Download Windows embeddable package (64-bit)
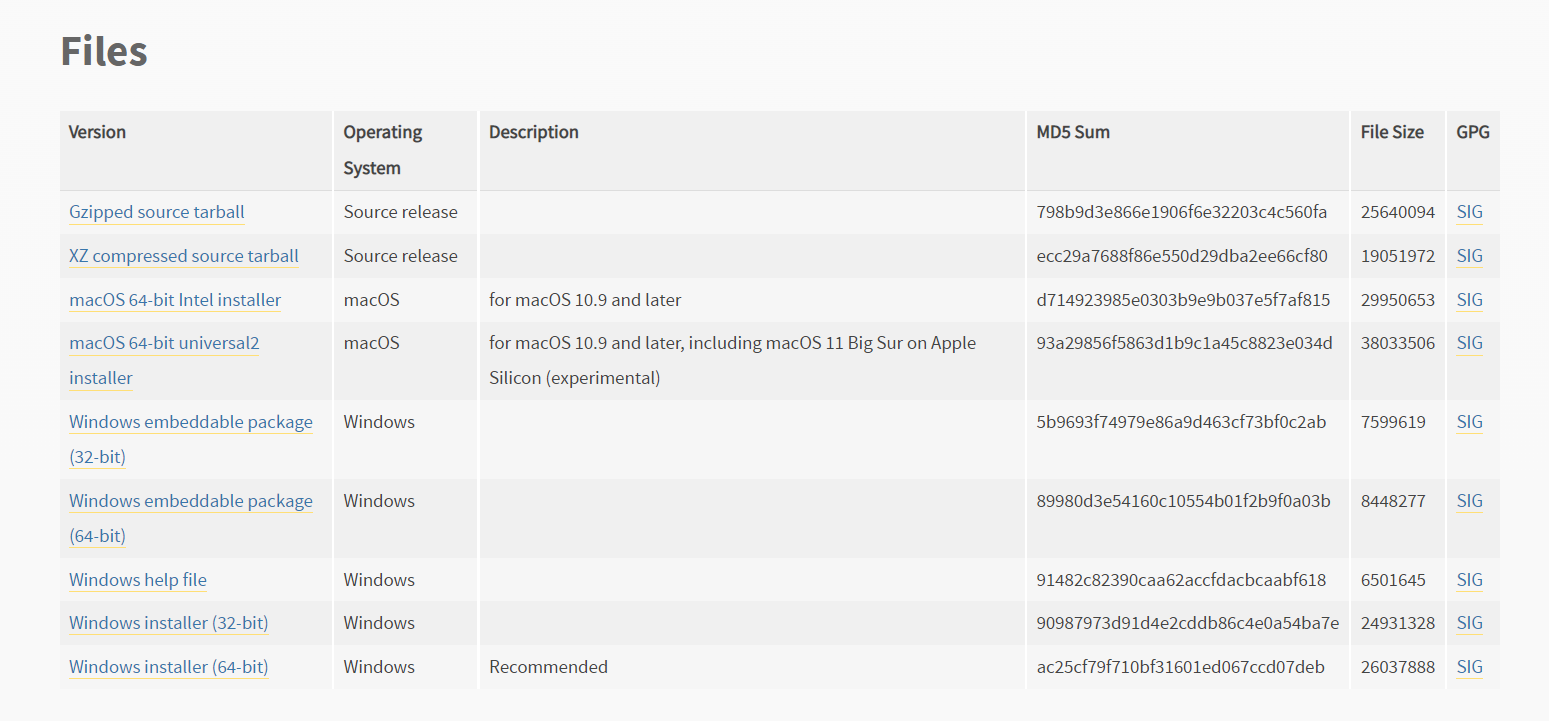This screenshot has width=1549, height=721. pos(191,501)
